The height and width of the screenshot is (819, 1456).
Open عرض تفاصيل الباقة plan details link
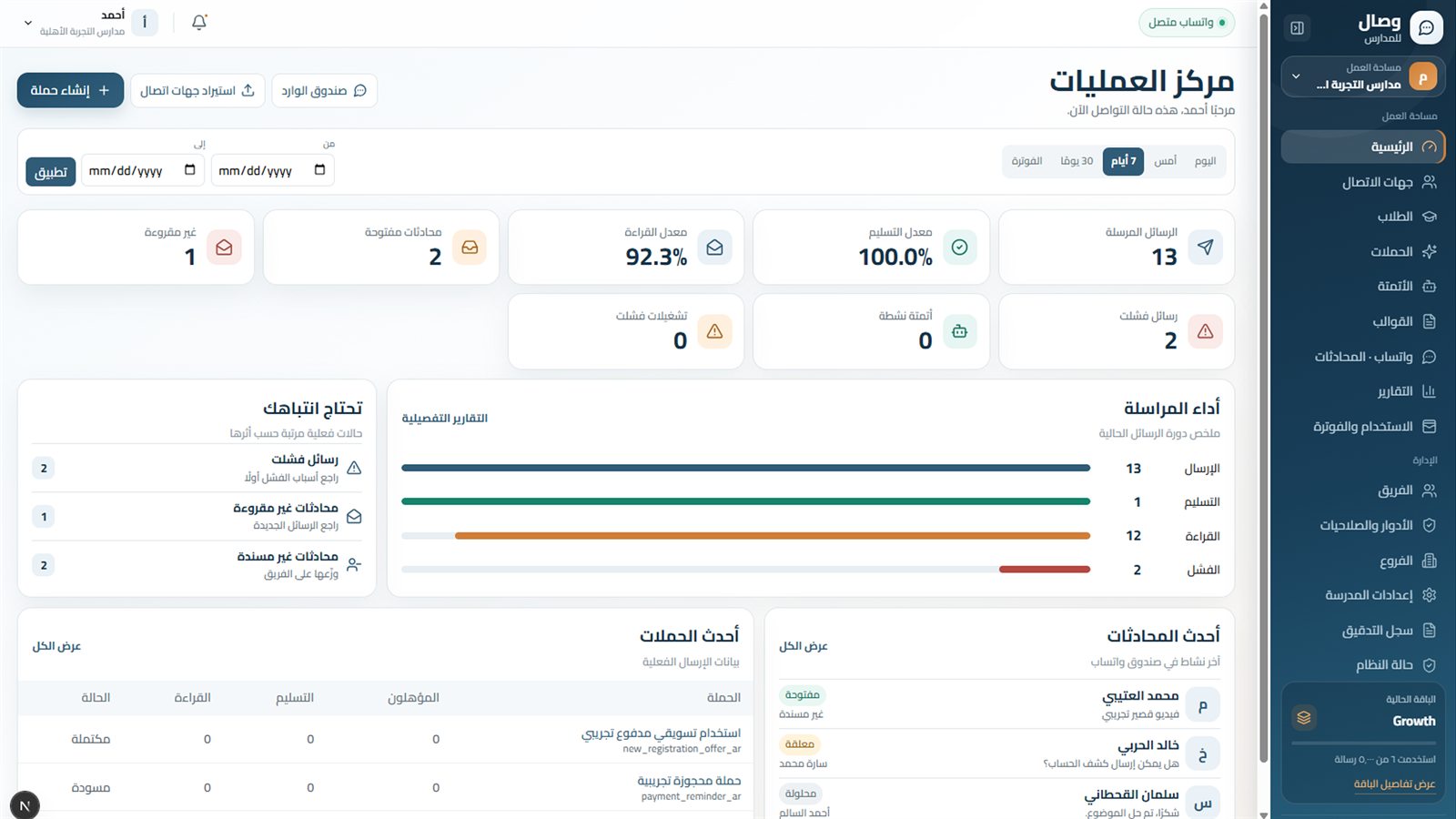pyautogui.click(x=1394, y=784)
